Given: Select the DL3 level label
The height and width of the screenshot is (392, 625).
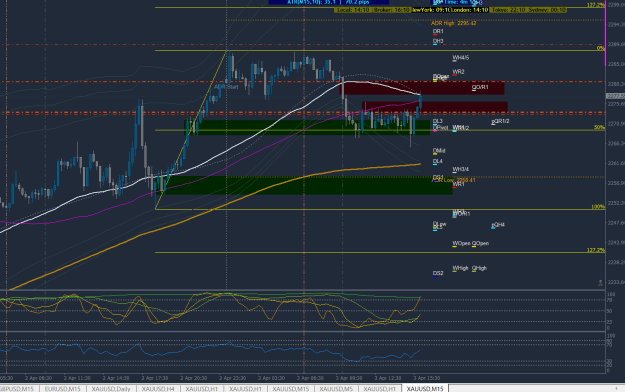Looking at the screenshot, I should coord(438,121).
